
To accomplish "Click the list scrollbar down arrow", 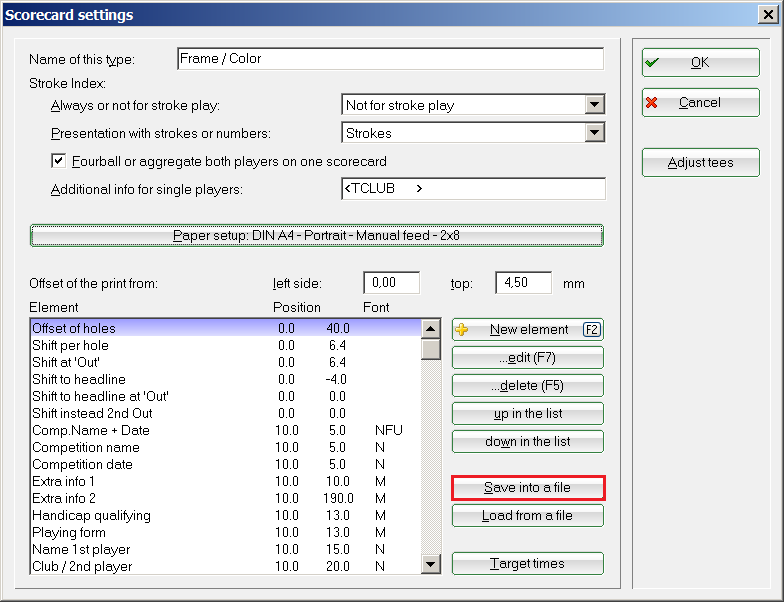I will click(x=431, y=565).
